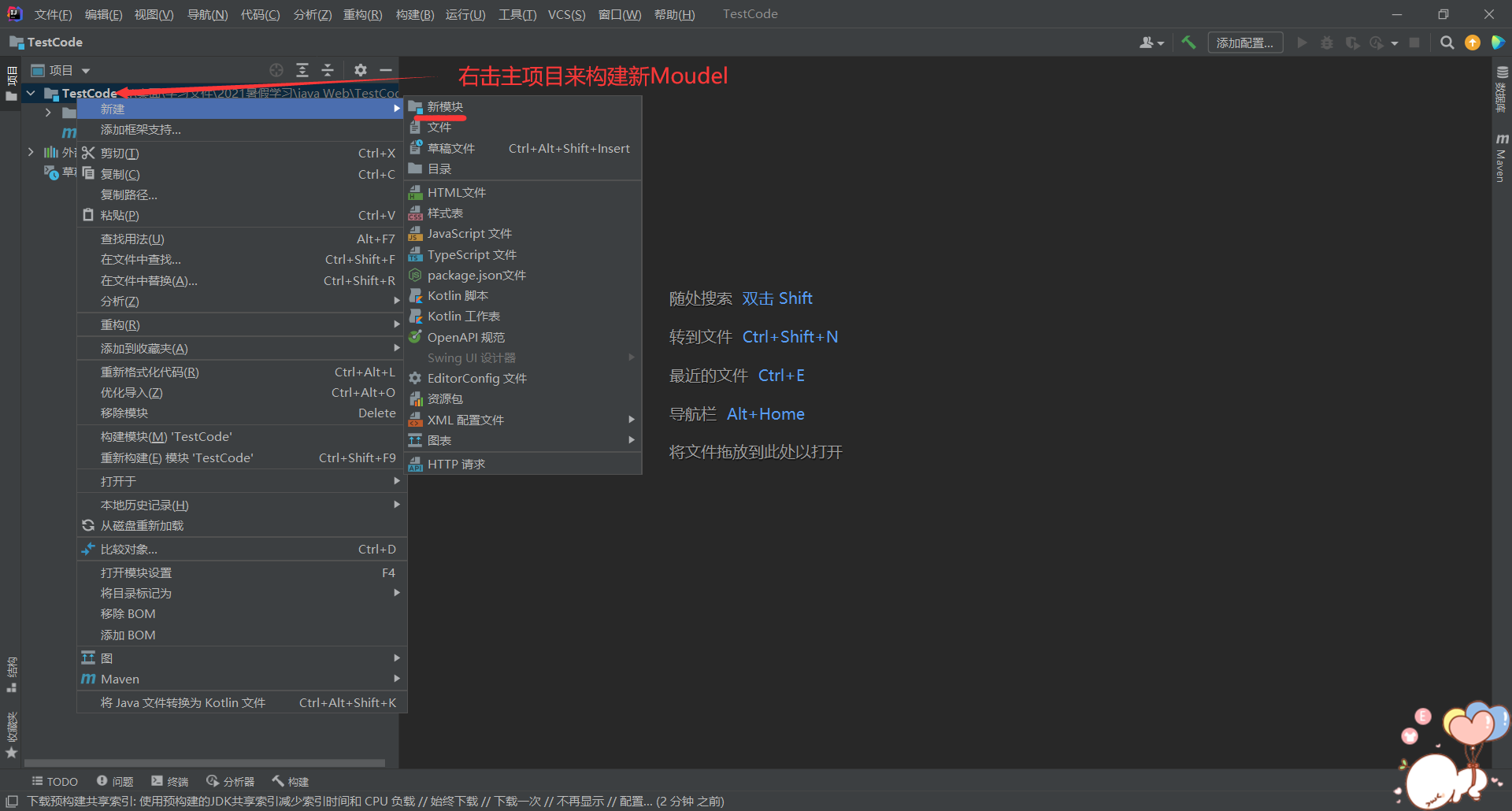Select 样式表 in the New submenu
Screen dimensions: 1512x811
click(x=524, y=213)
